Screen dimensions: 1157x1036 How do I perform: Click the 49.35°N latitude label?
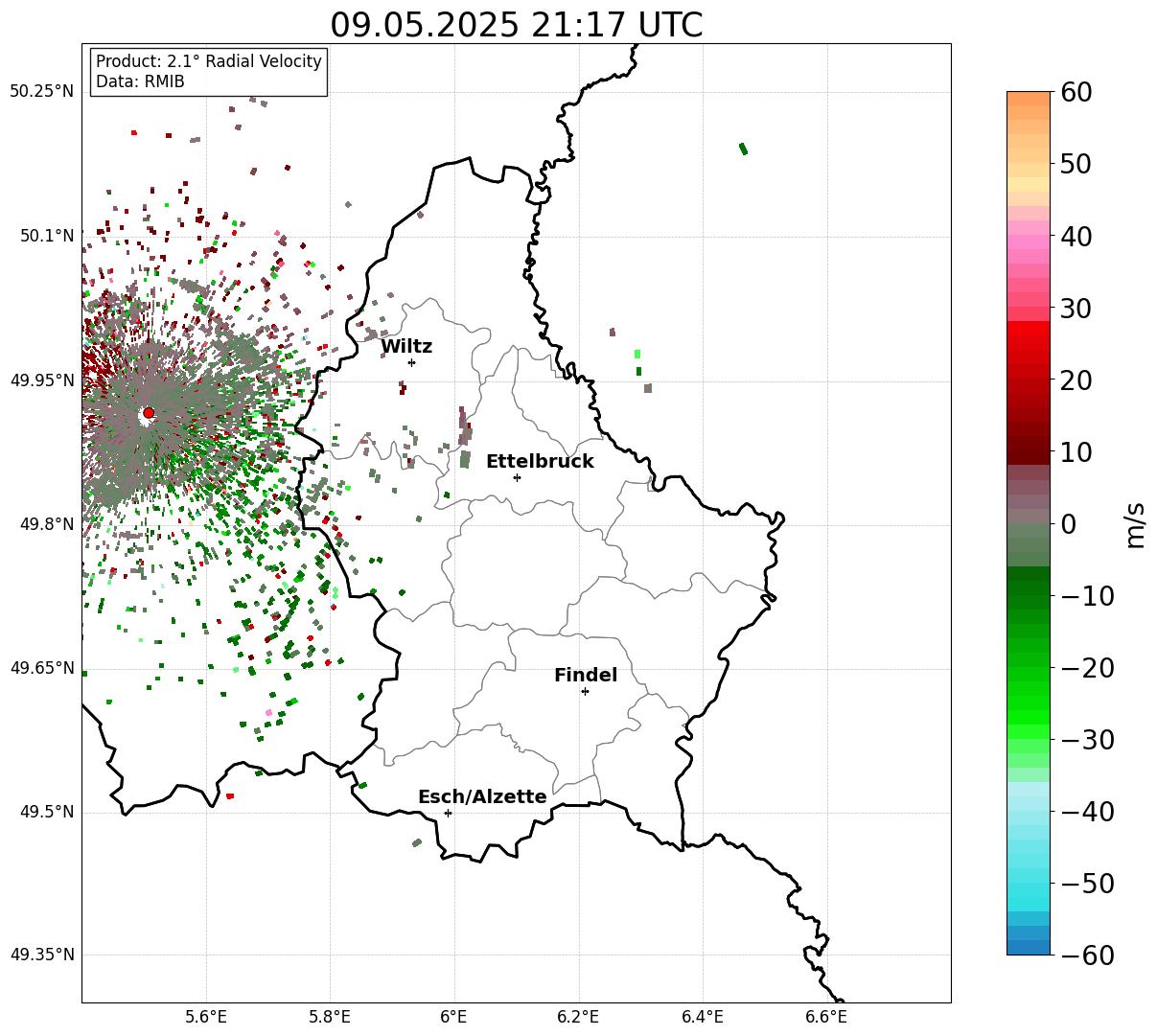(x=41, y=955)
